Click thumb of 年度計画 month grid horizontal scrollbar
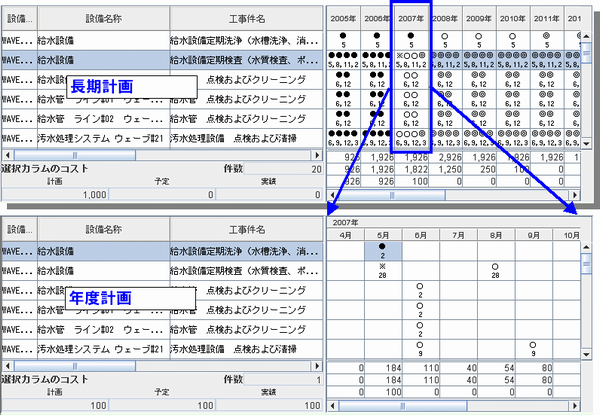The height and width of the screenshot is (415, 600). click(403, 406)
